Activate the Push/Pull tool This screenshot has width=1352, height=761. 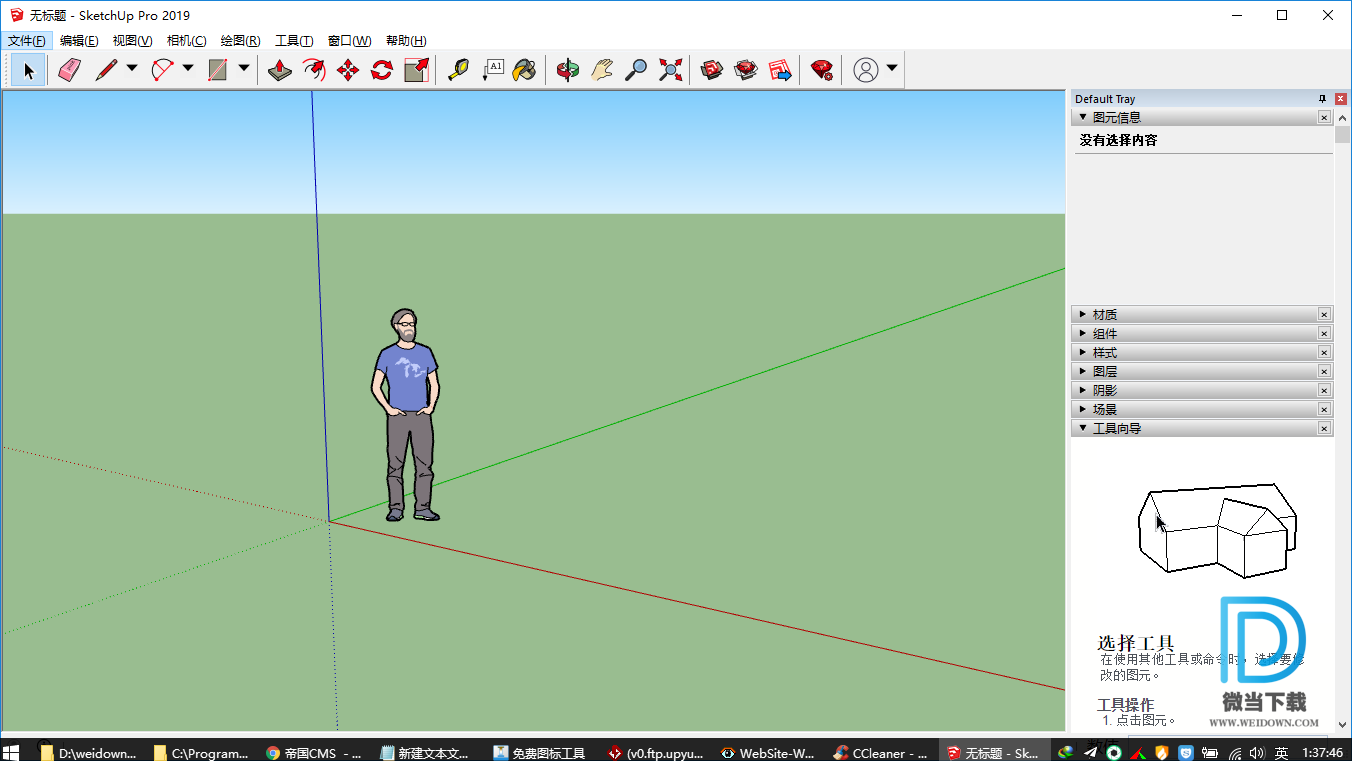280,70
